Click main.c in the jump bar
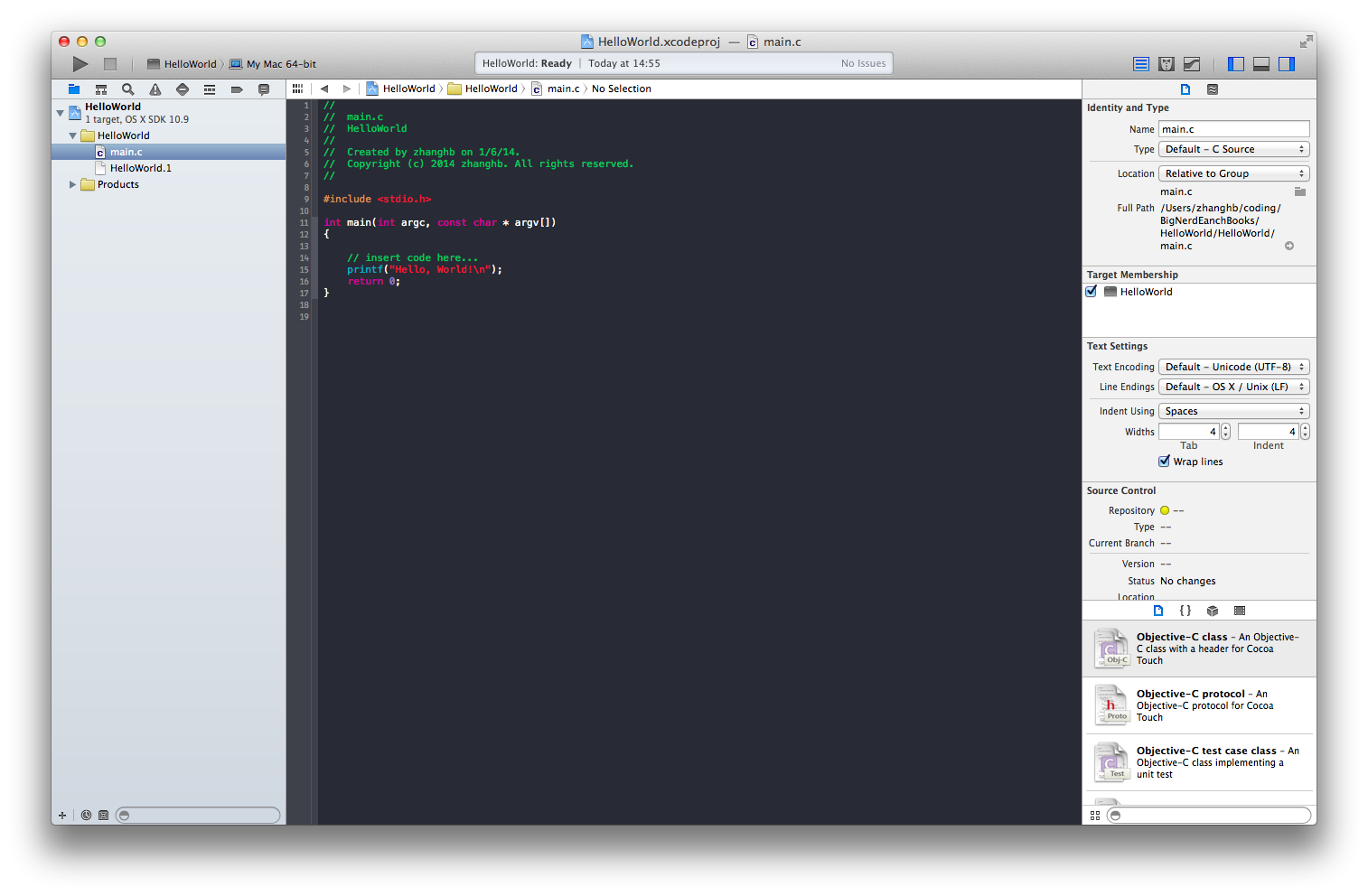 (x=556, y=89)
